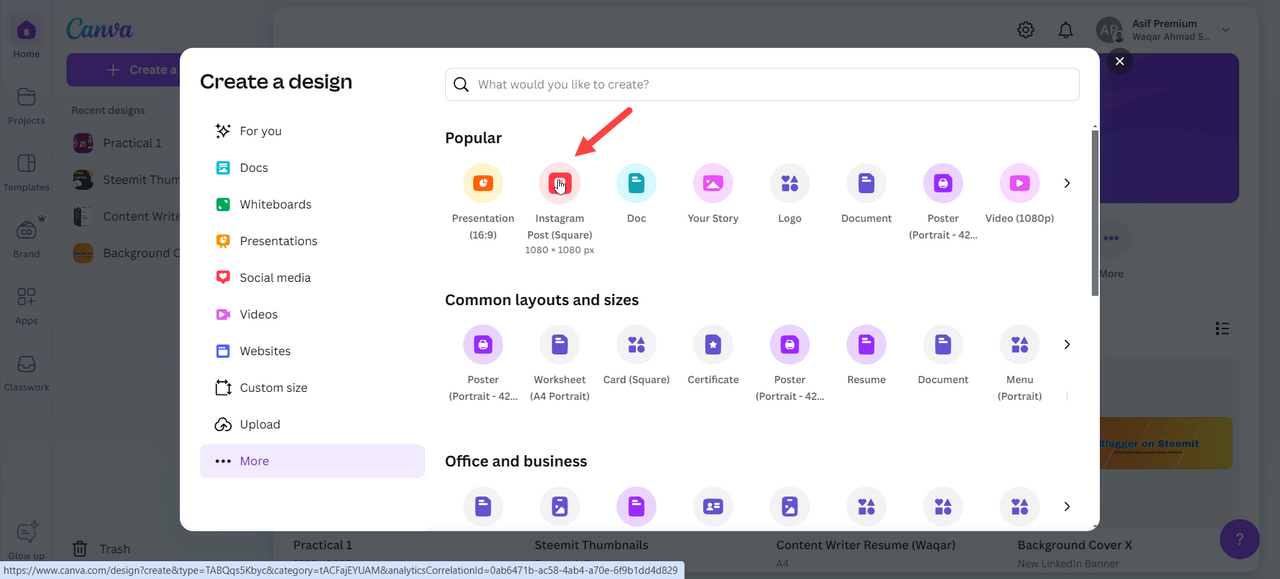Select the Instagram Post (Square) icon
The image size is (1280, 579).
559,183
